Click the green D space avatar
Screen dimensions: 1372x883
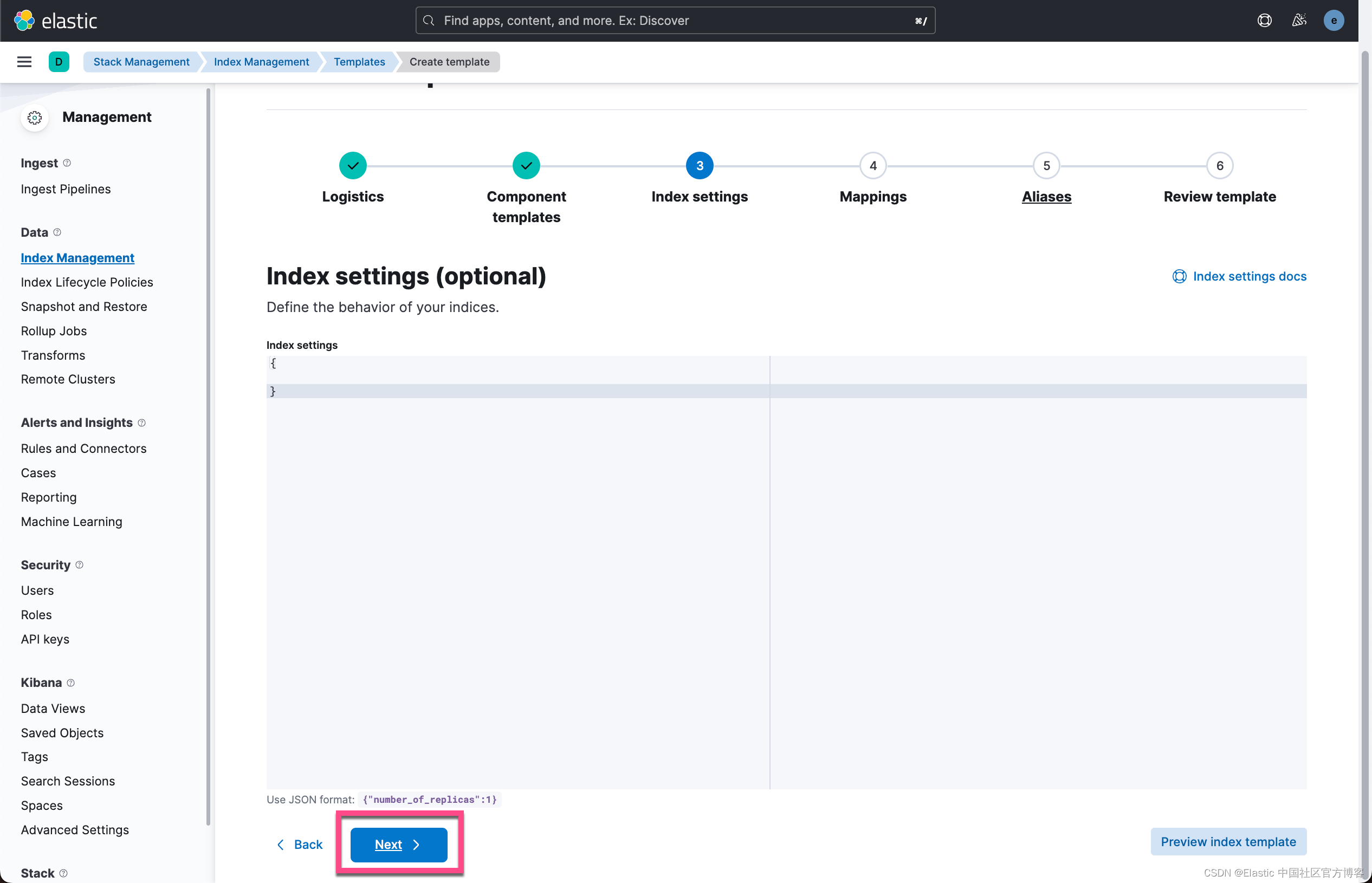tap(59, 62)
